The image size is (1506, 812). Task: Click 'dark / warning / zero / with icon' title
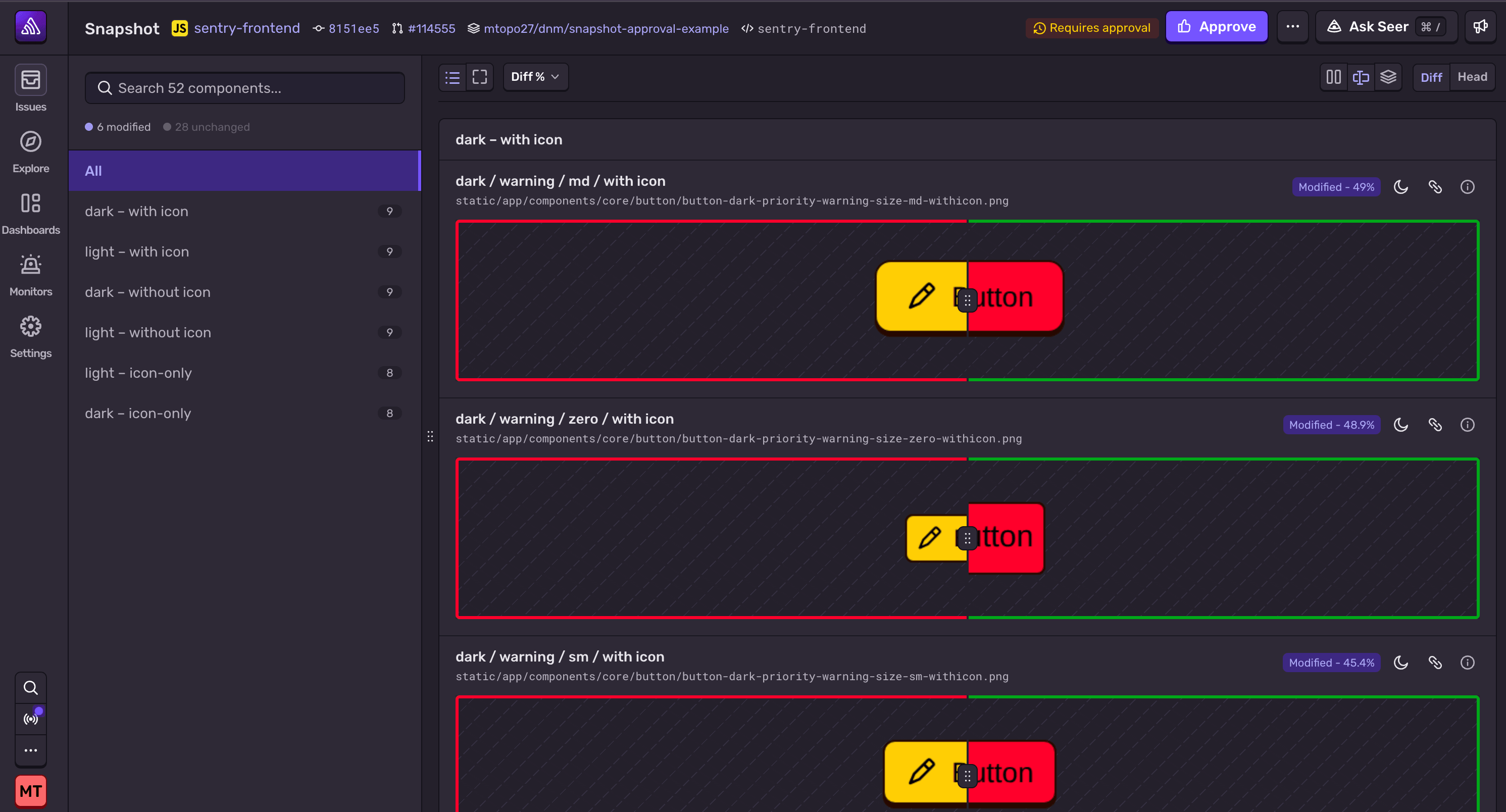[564, 419]
